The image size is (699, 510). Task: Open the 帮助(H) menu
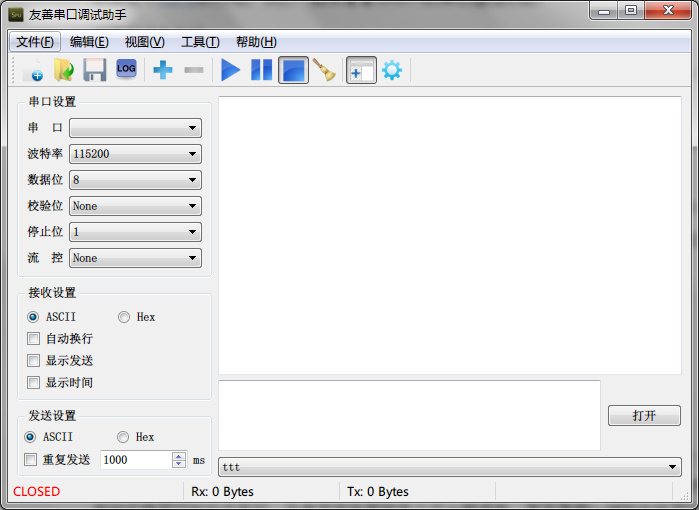coord(256,42)
